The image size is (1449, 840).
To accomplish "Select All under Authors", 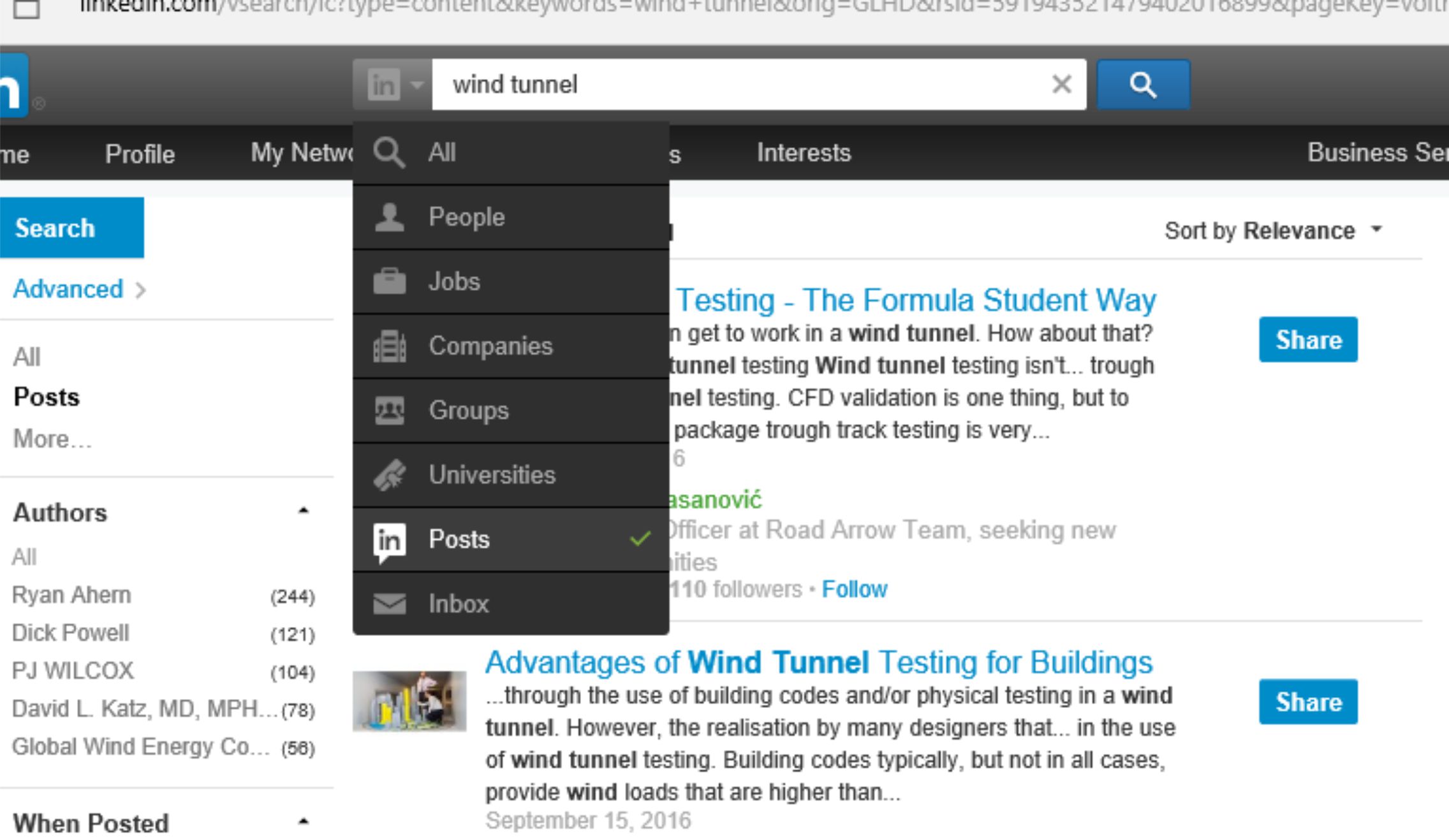I will point(24,557).
